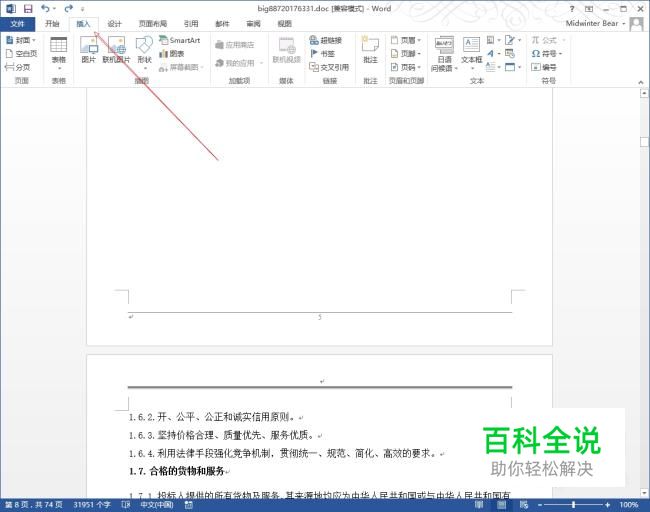
Task: Click the Quick Parts icon
Action: click(493, 40)
